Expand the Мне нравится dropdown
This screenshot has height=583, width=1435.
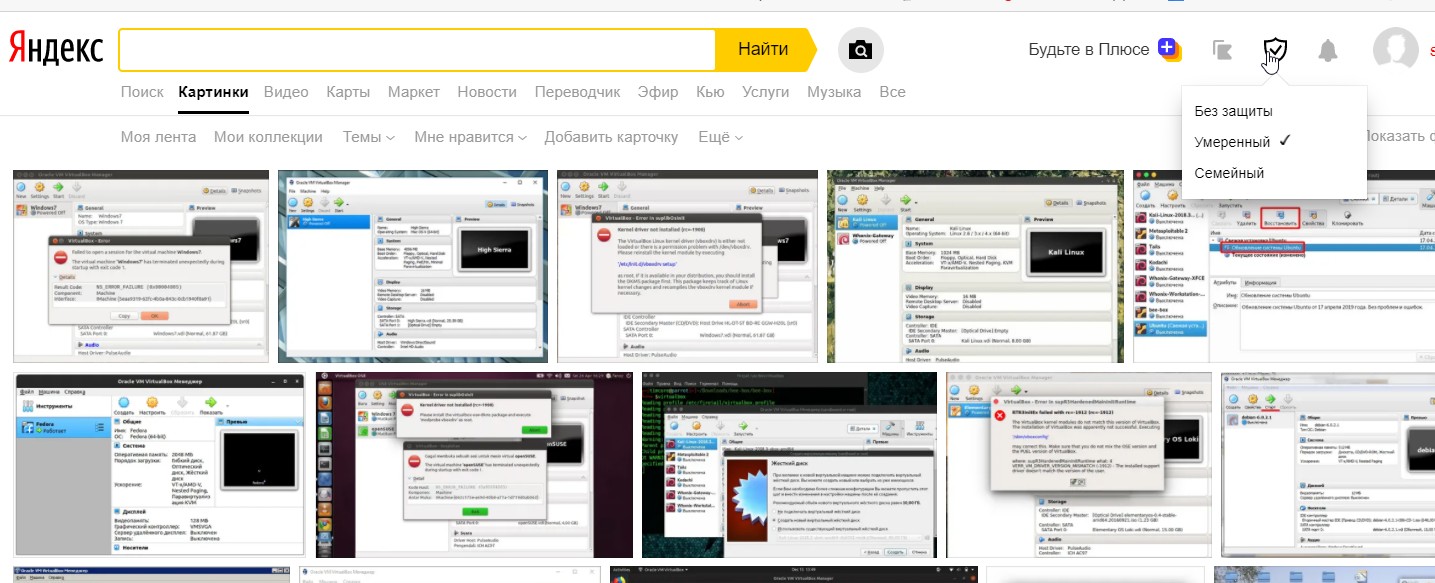(471, 137)
